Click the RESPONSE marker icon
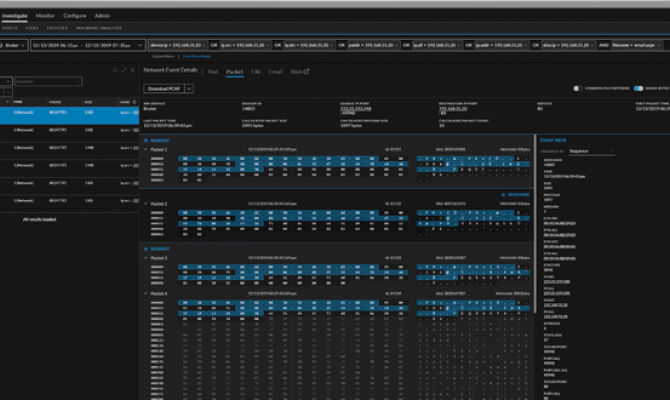 (x=503, y=194)
